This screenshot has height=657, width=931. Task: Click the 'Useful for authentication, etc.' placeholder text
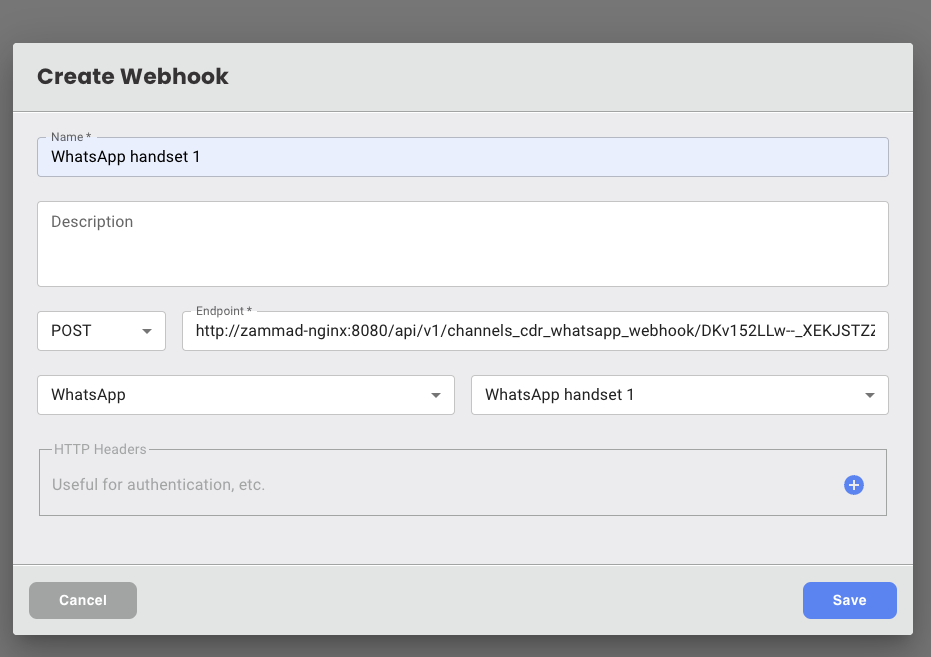(x=158, y=485)
